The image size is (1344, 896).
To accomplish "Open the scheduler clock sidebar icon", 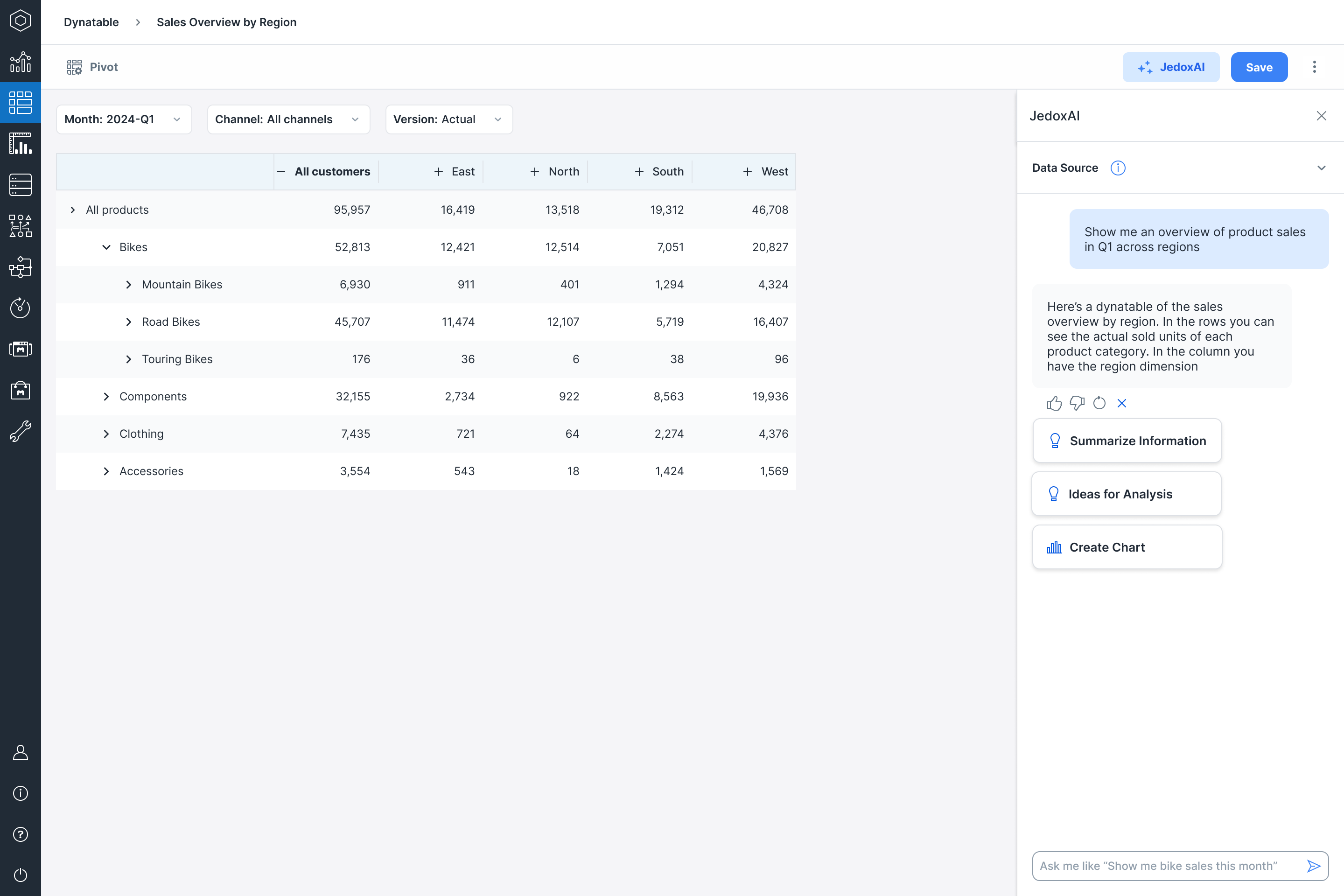I will (21, 308).
